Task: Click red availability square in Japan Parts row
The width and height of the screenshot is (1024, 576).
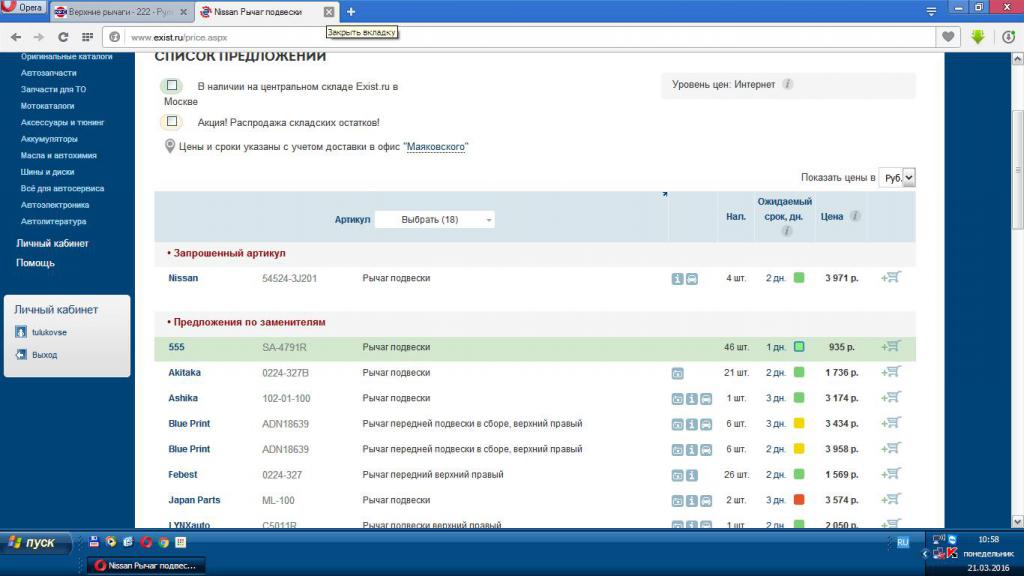Action: point(799,500)
